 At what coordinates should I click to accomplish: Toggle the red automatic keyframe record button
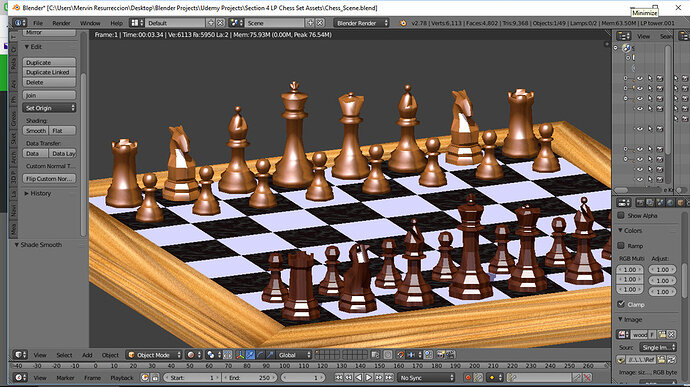click(x=468, y=377)
